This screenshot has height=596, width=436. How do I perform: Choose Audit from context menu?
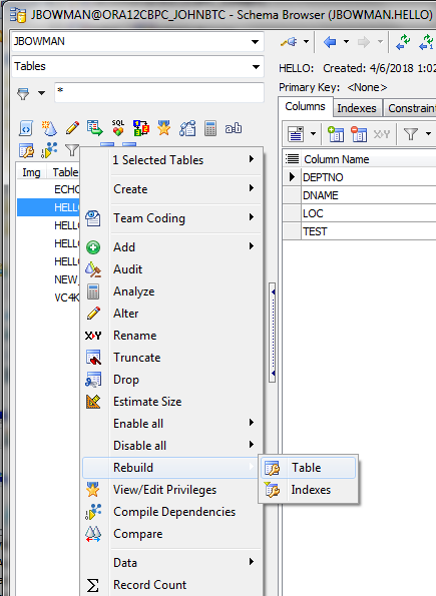(172, 269)
